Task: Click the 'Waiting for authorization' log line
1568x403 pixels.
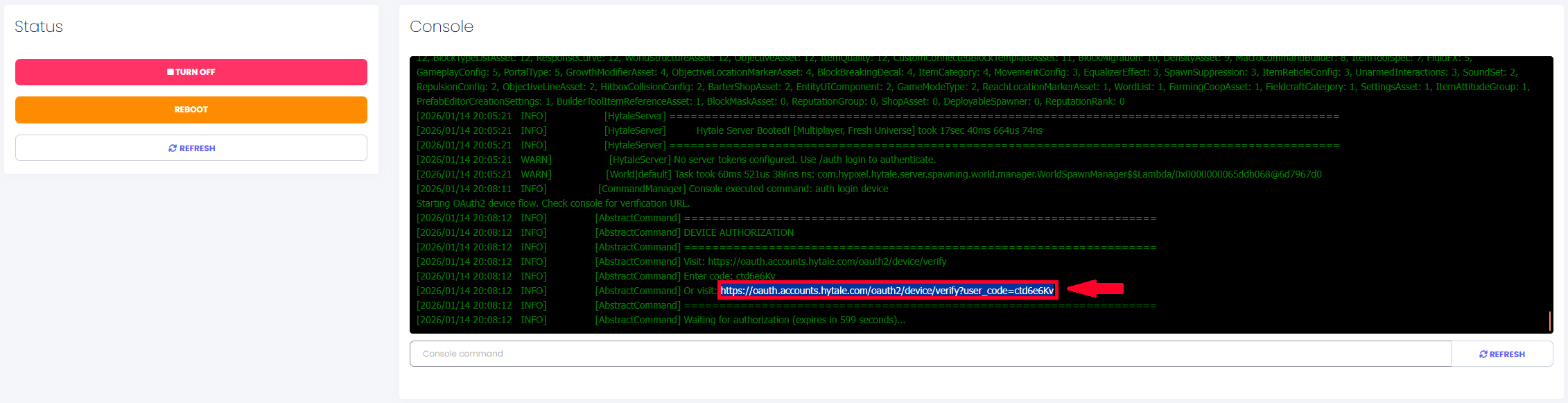Action: (x=661, y=320)
